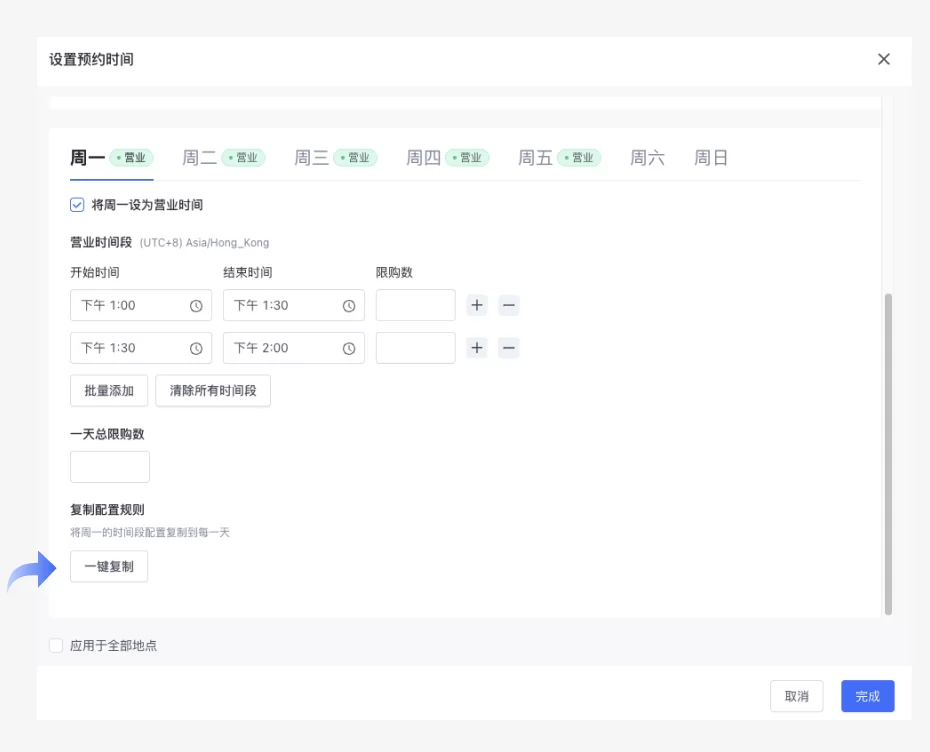
Task: Click the 一天总限购数 input field
Action: click(x=109, y=466)
